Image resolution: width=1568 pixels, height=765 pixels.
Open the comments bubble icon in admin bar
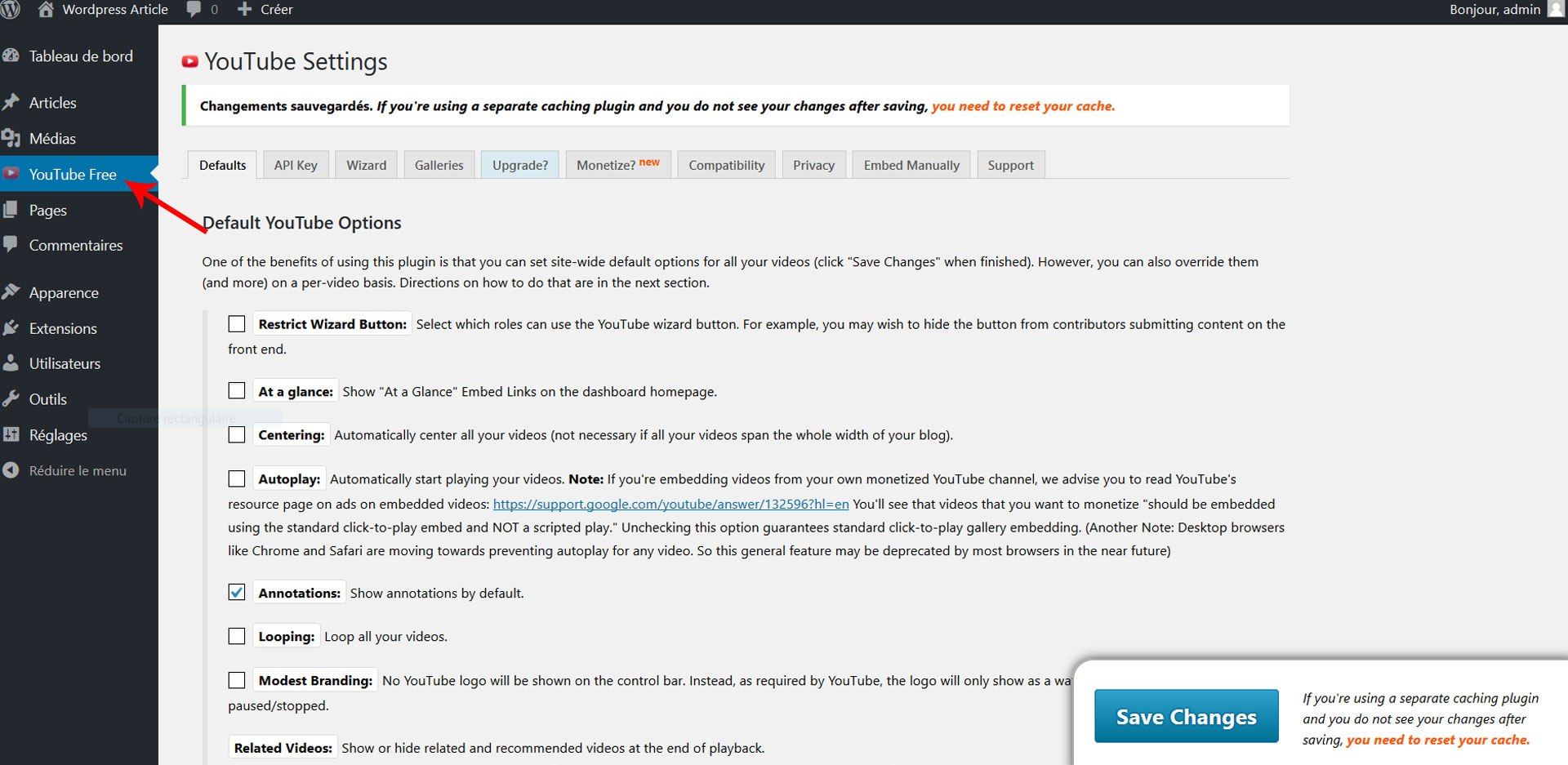[194, 9]
